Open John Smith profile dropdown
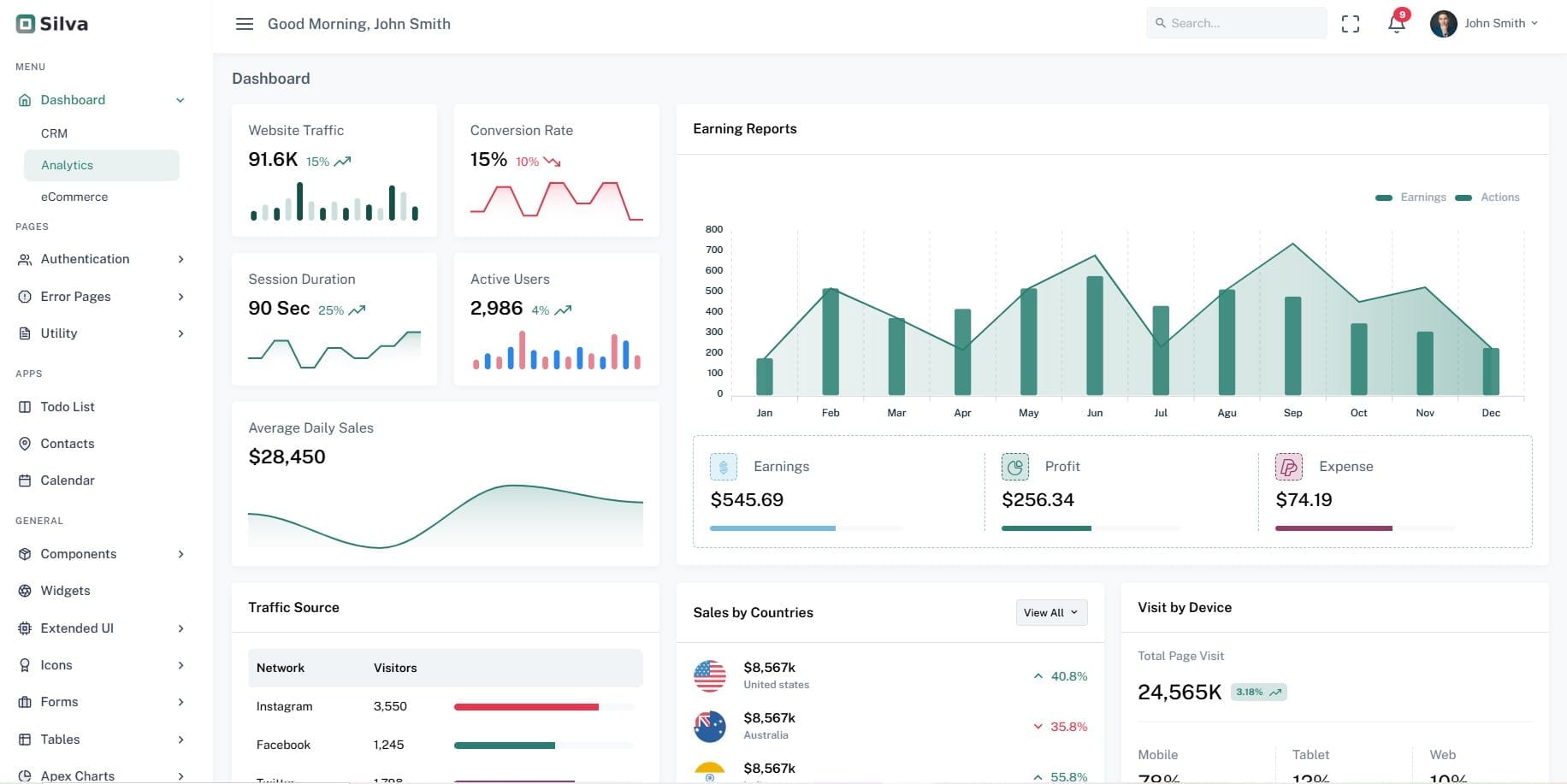The image size is (1567, 784). pyautogui.click(x=1484, y=24)
